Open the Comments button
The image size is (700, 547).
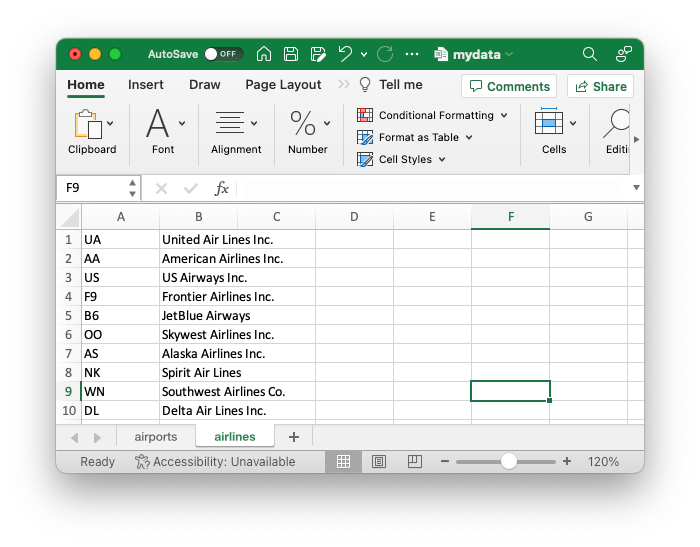point(509,86)
